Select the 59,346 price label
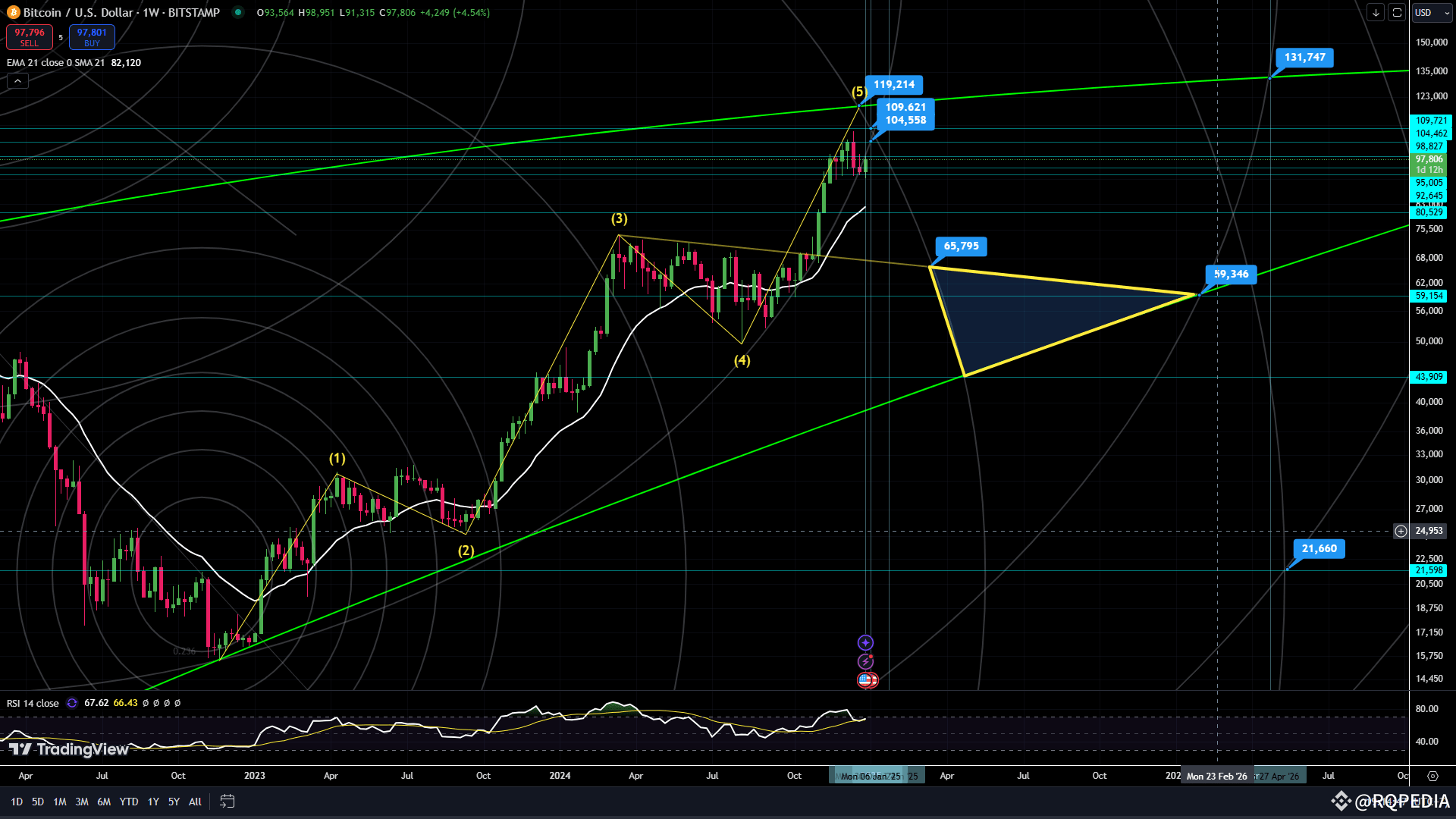The image size is (1456, 819). (1231, 275)
